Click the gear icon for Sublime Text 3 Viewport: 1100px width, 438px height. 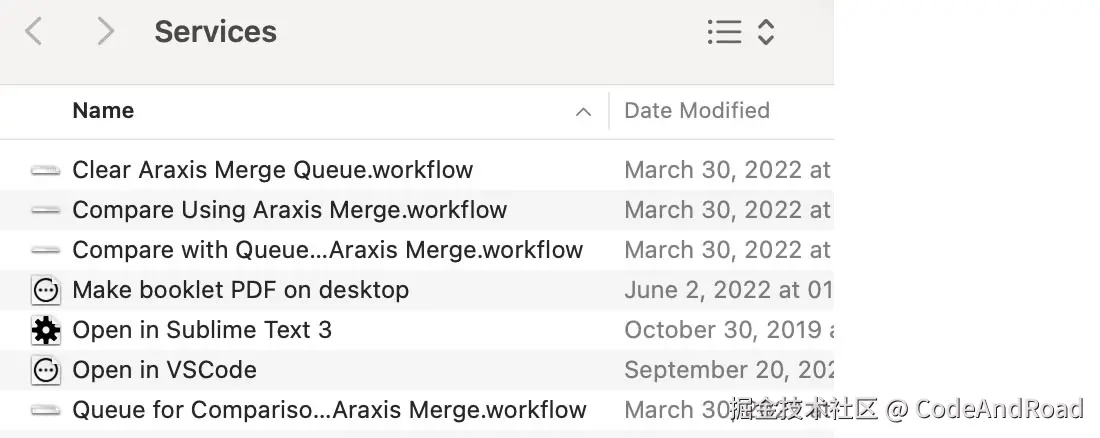(46, 330)
